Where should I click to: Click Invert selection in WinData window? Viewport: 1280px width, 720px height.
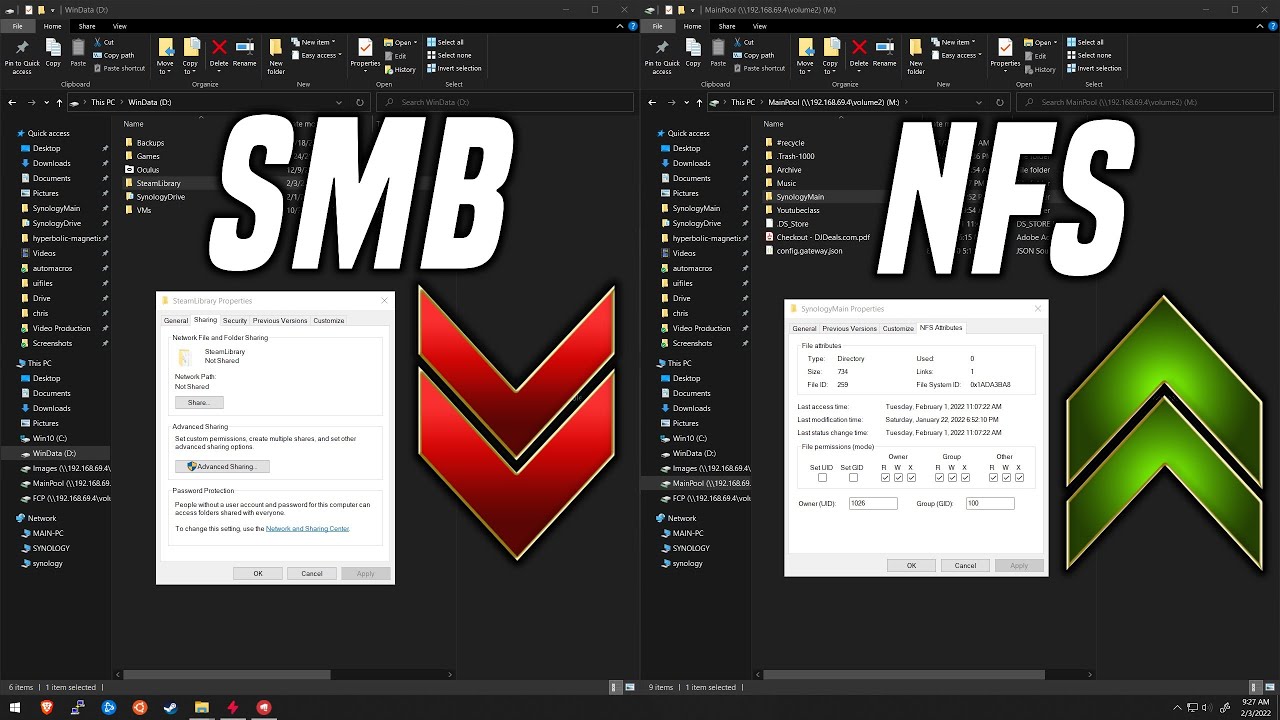(454, 69)
